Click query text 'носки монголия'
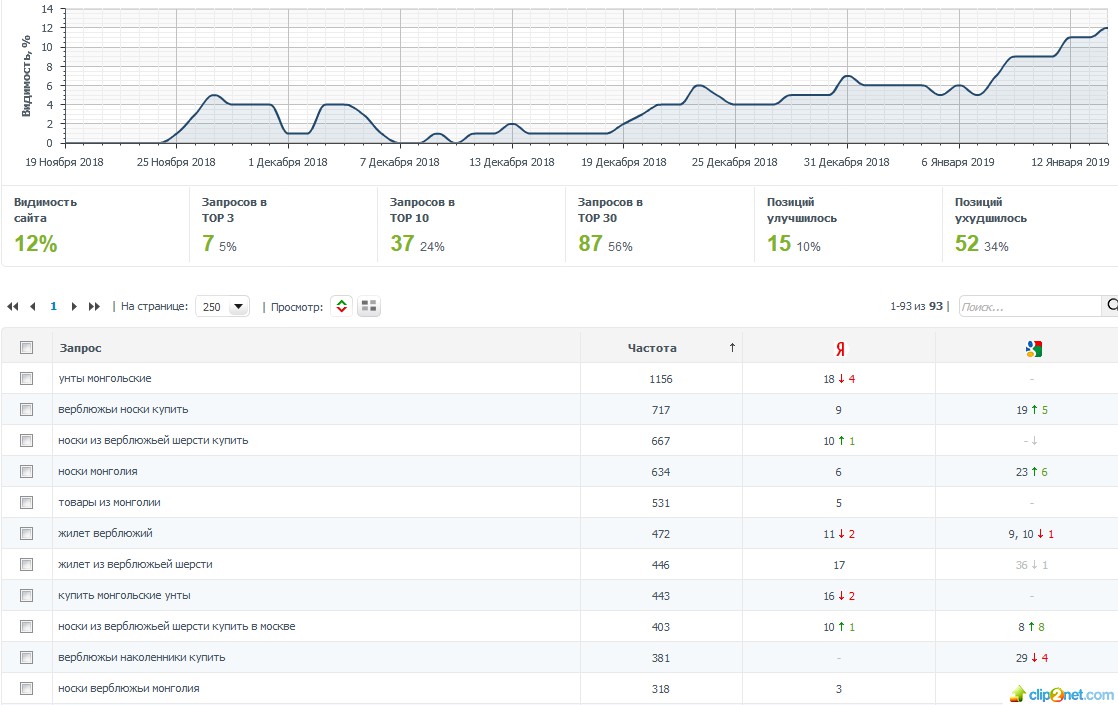 coord(98,471)
